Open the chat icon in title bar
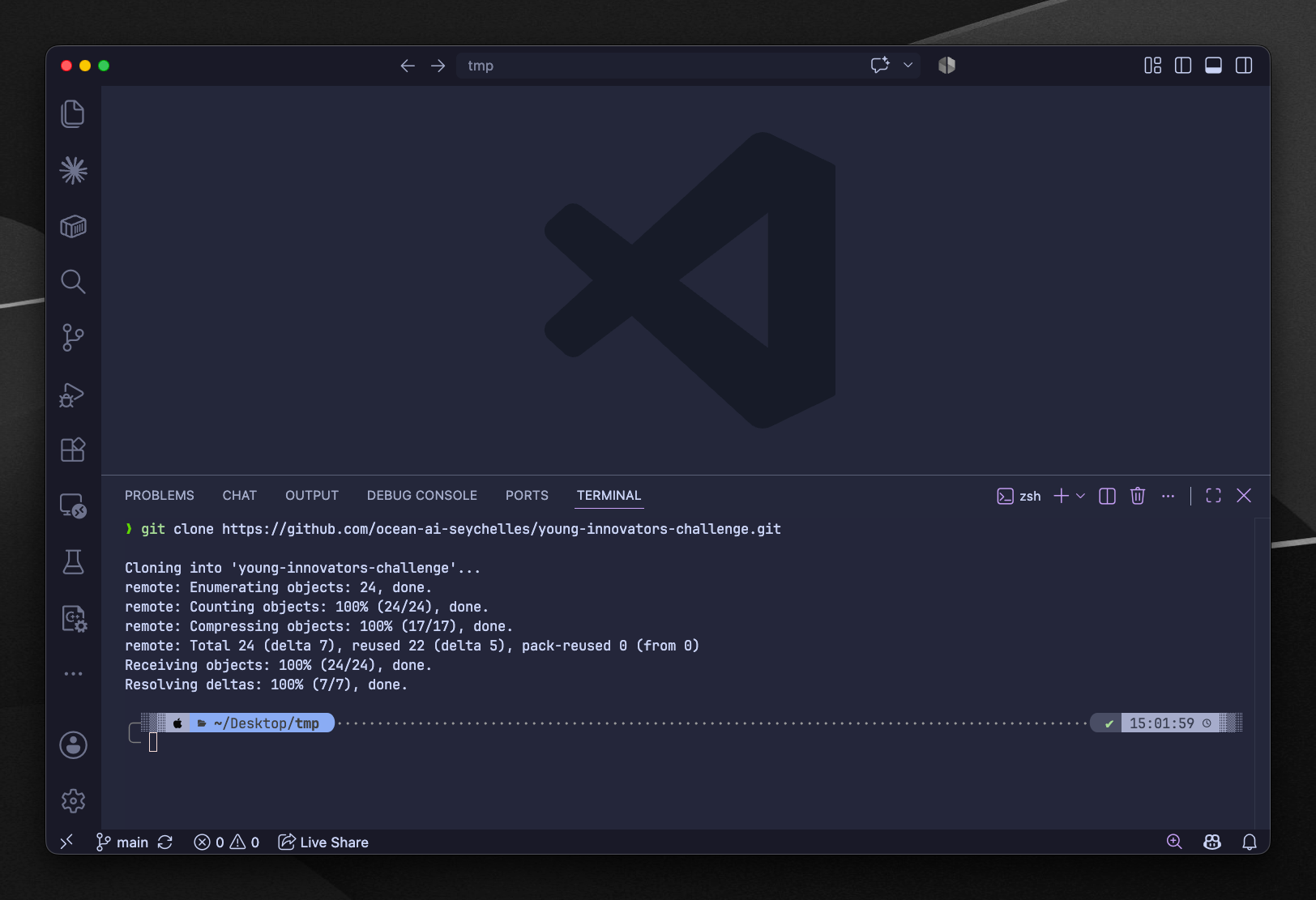 tap(880, 65)
